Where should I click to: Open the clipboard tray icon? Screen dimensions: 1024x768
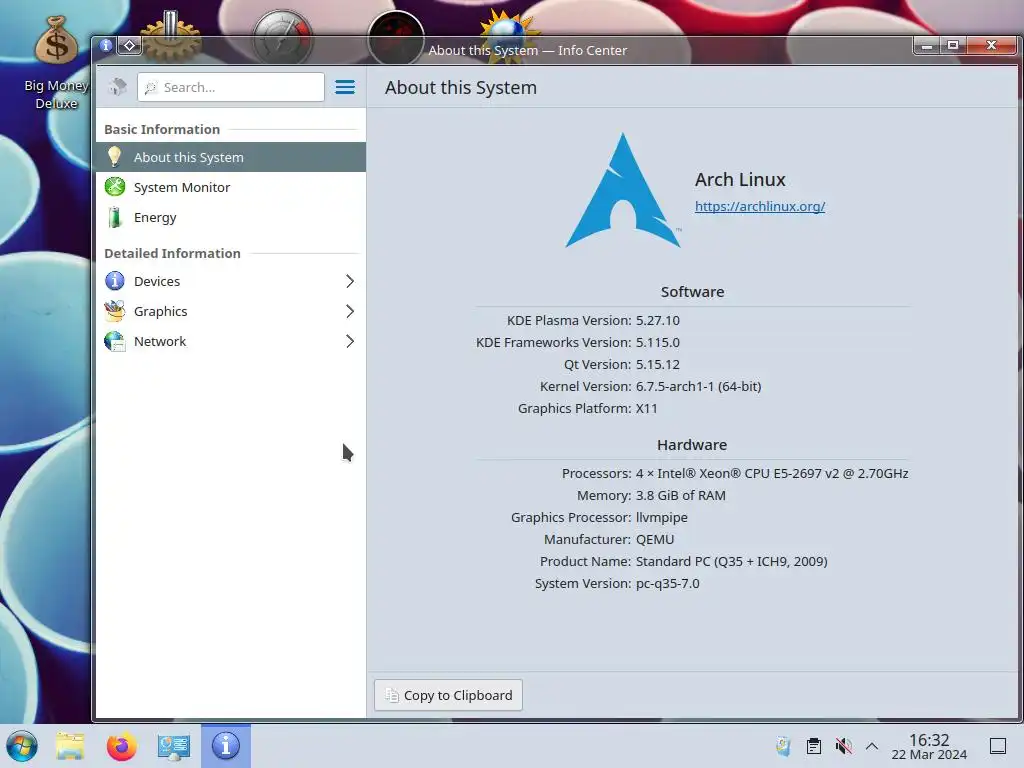pos(814,746)
